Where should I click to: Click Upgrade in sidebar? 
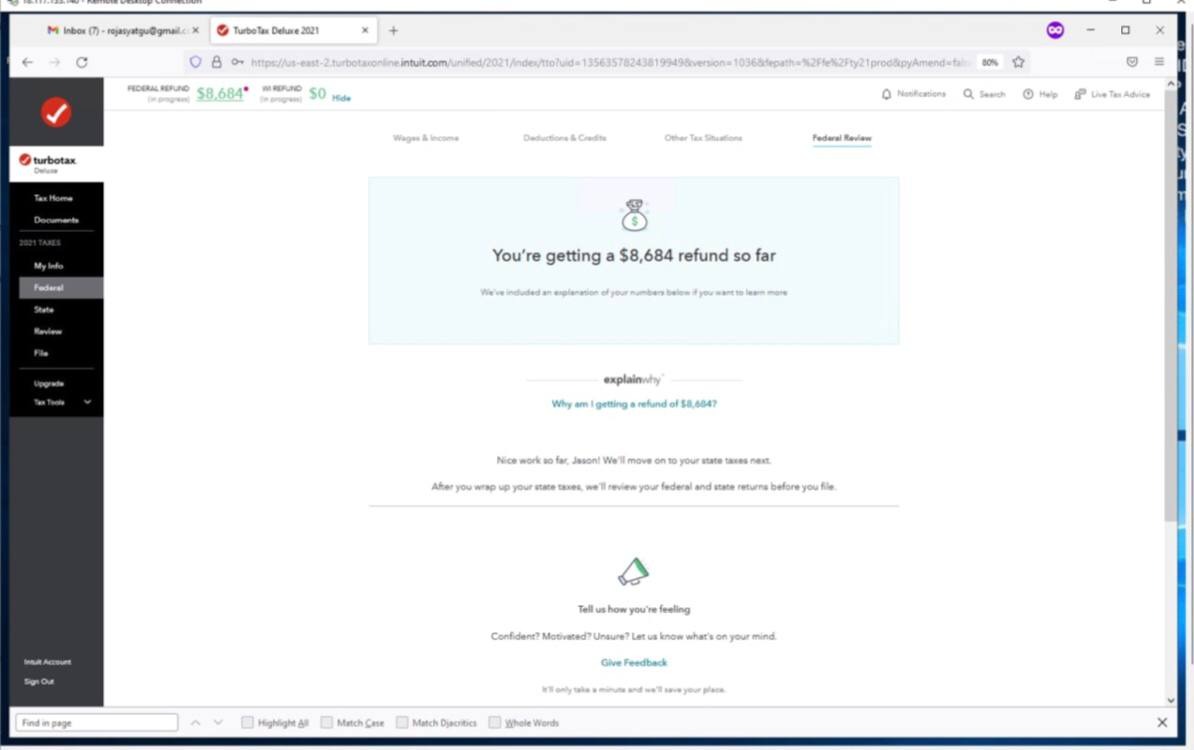tap(49, 384)
